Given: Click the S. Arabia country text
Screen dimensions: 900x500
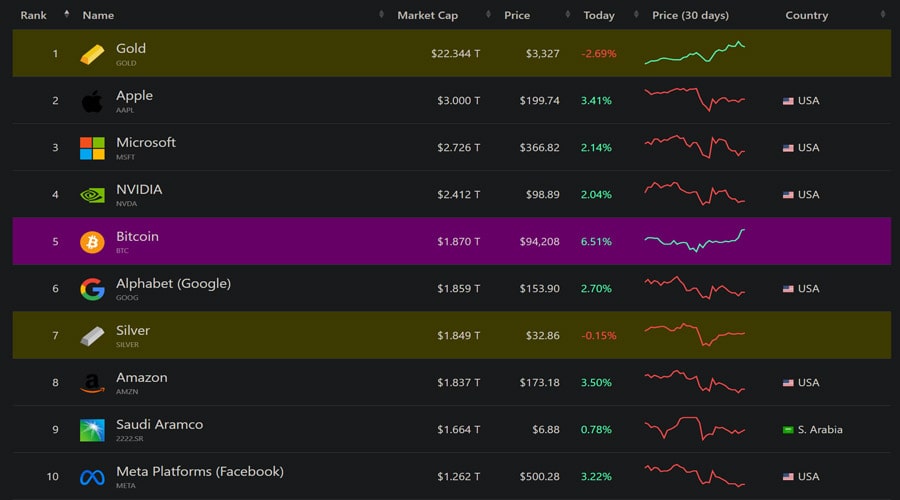Looking at the screenshot, I should point(820,430).
